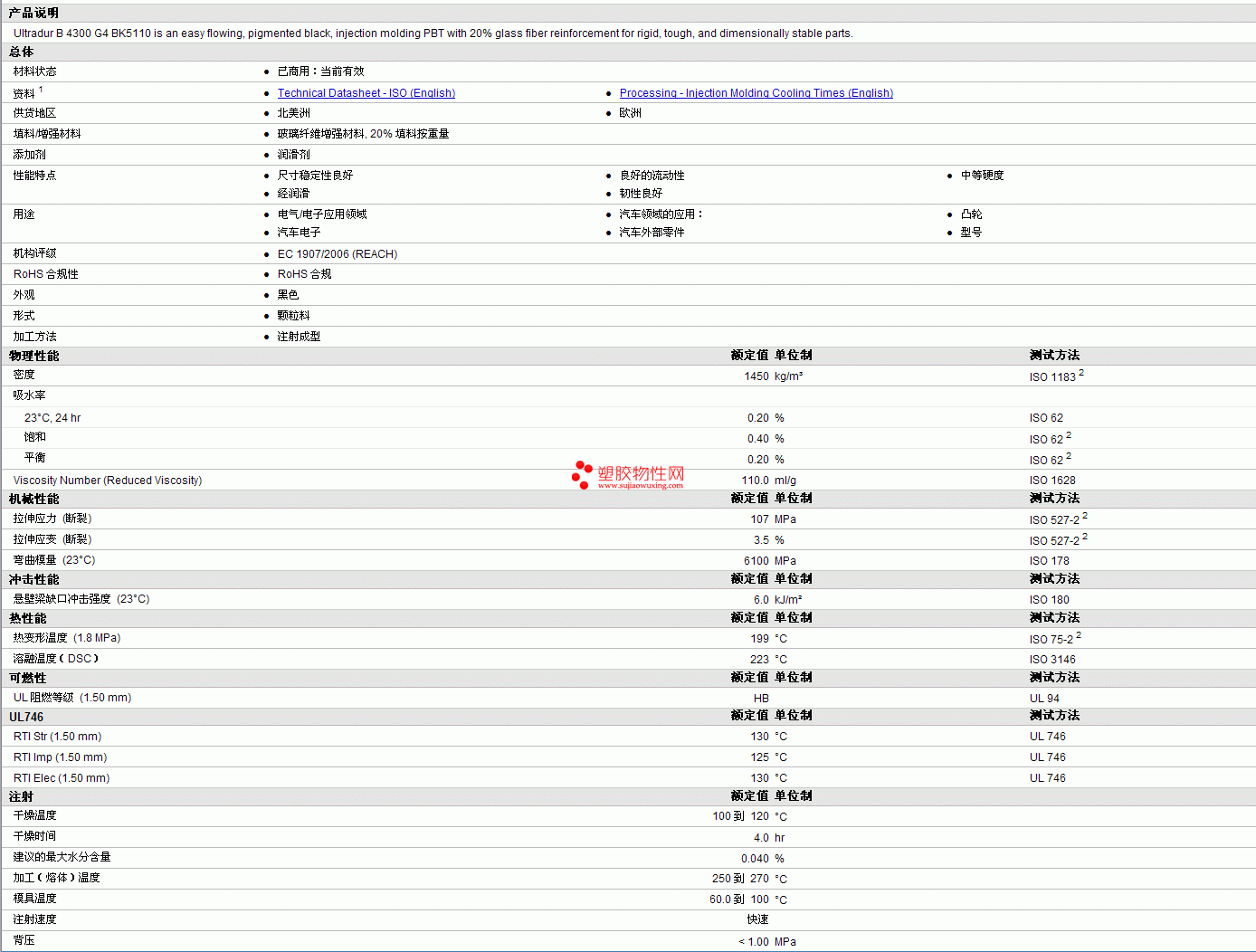
Task: Click the Ultradur B 4300 G4 description text
Action: 433,33
